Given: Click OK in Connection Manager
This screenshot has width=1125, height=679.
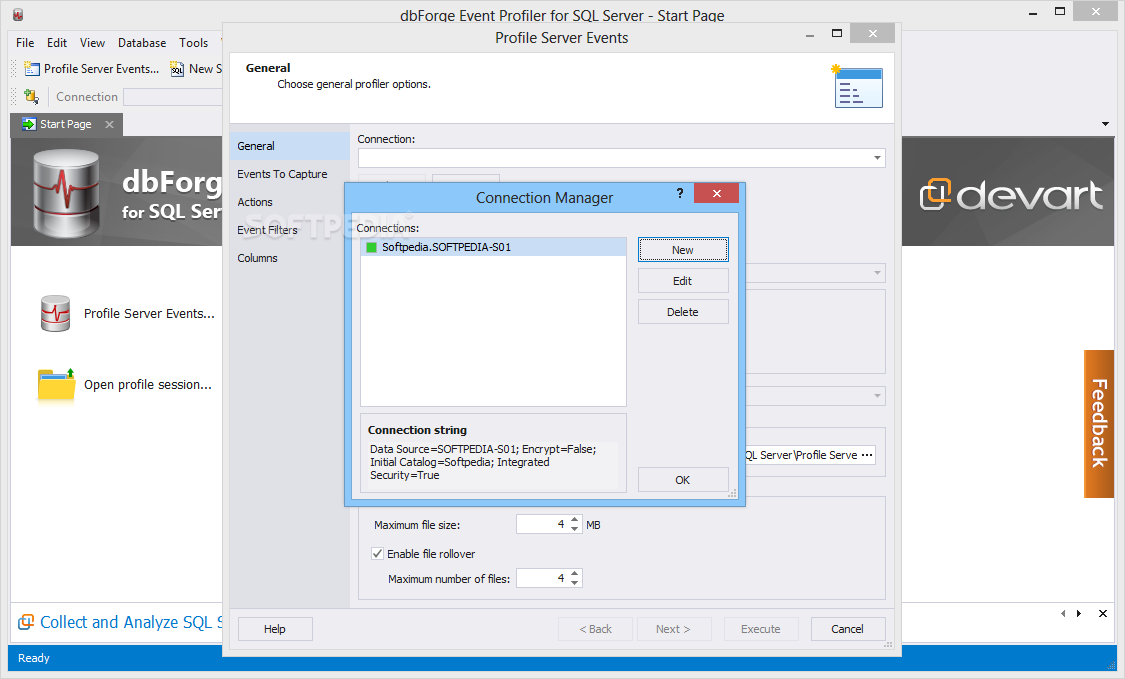Looking at the screenshot, I should click(683, 479).
